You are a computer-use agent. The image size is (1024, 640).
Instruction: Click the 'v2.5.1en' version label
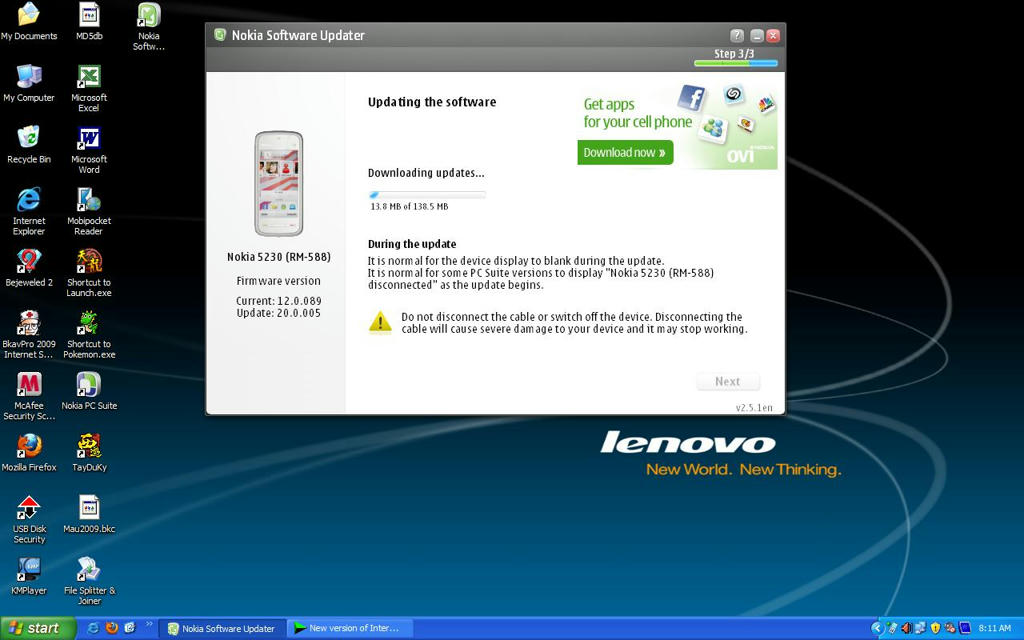pyautogui.click(x=754, y=408)
